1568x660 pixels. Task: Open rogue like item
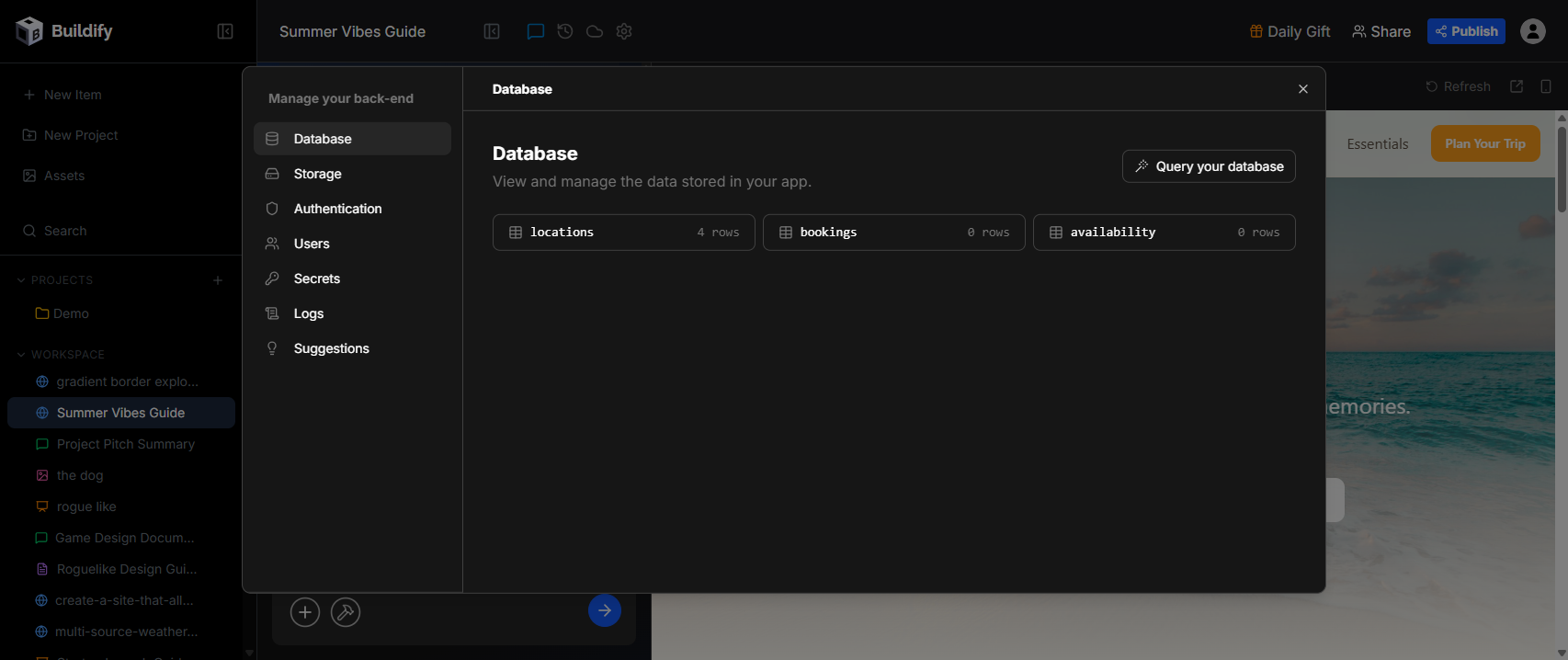121,506
